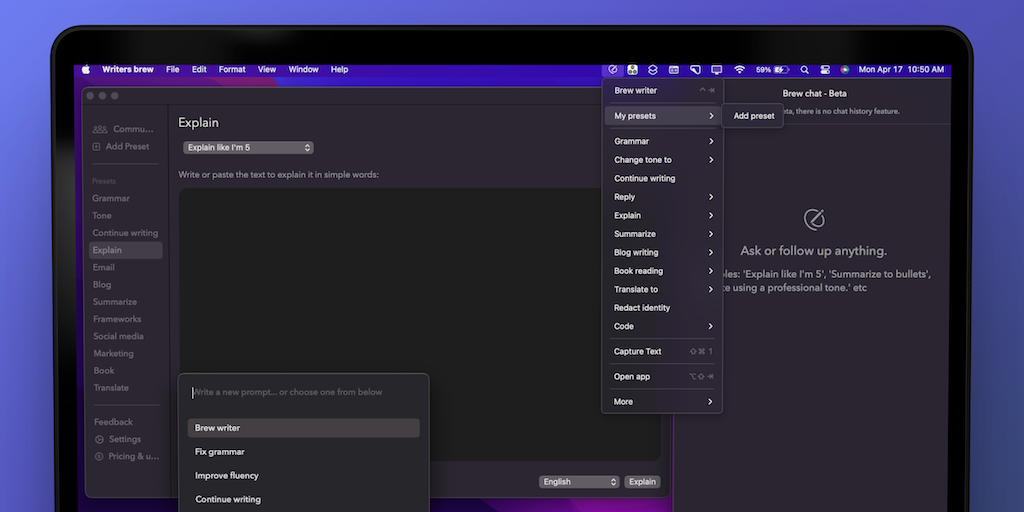Open the Help menu
Image resolution: width=1024 pixels, height=512 pixels.
(x=340, y=69)
